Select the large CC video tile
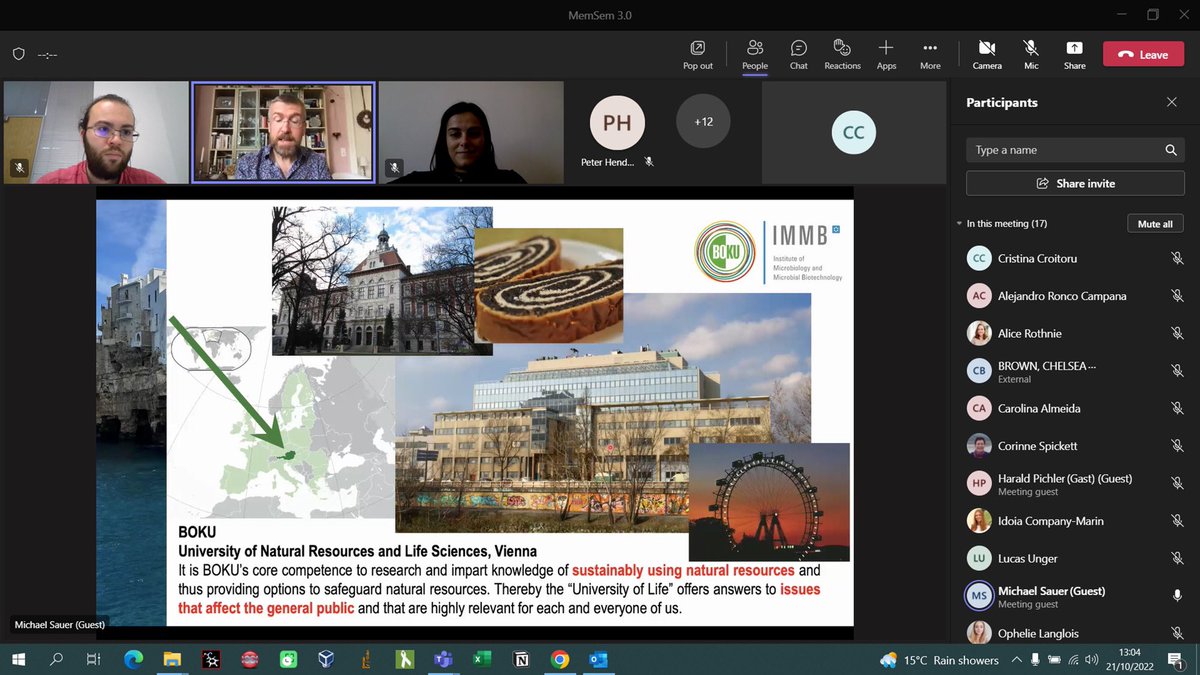Viewport: 1200px width, 675px height. [x=853, y=132]
